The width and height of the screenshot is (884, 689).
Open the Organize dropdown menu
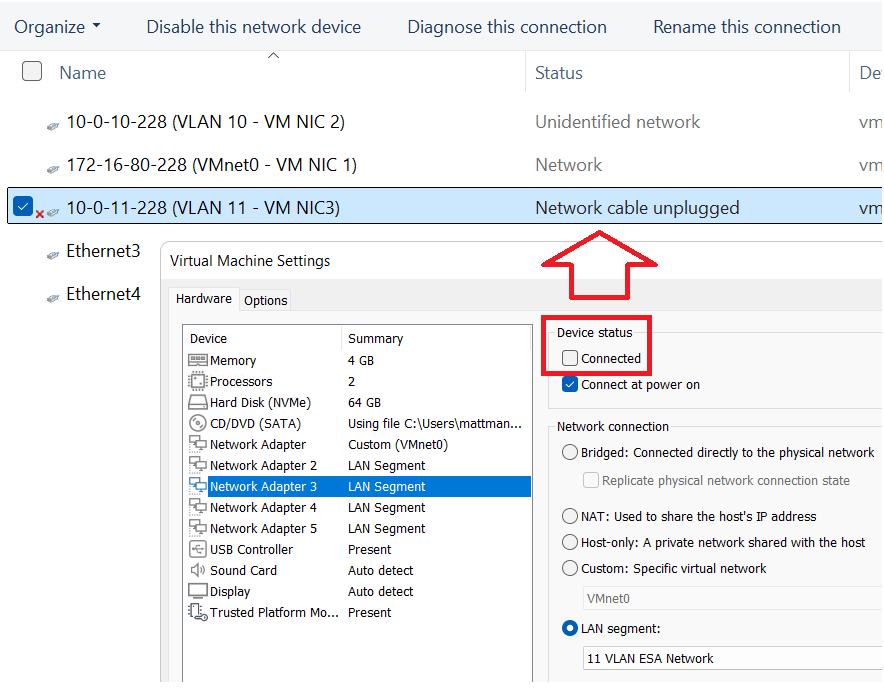(x=57, y=27)
